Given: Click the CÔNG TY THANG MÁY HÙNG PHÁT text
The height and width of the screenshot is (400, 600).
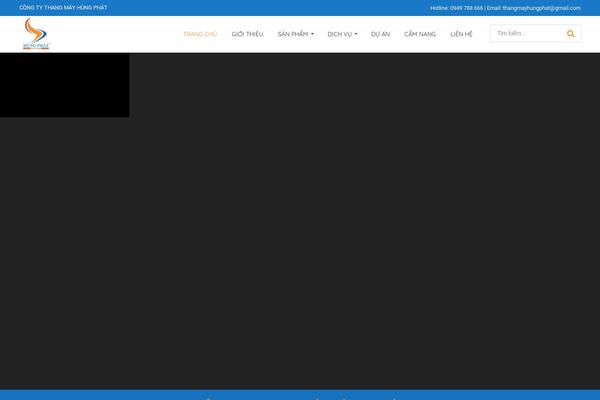Looking at the screenshot, I should click(x=63, y=8).
